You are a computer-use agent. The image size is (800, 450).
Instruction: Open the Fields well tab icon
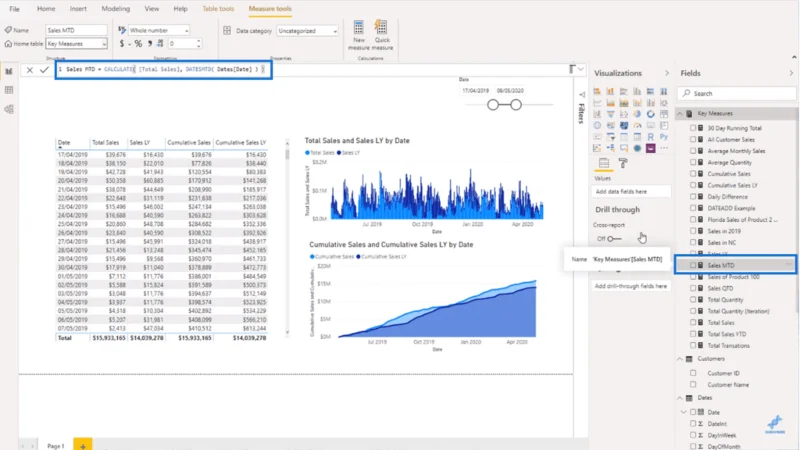[x=604, y=163]
